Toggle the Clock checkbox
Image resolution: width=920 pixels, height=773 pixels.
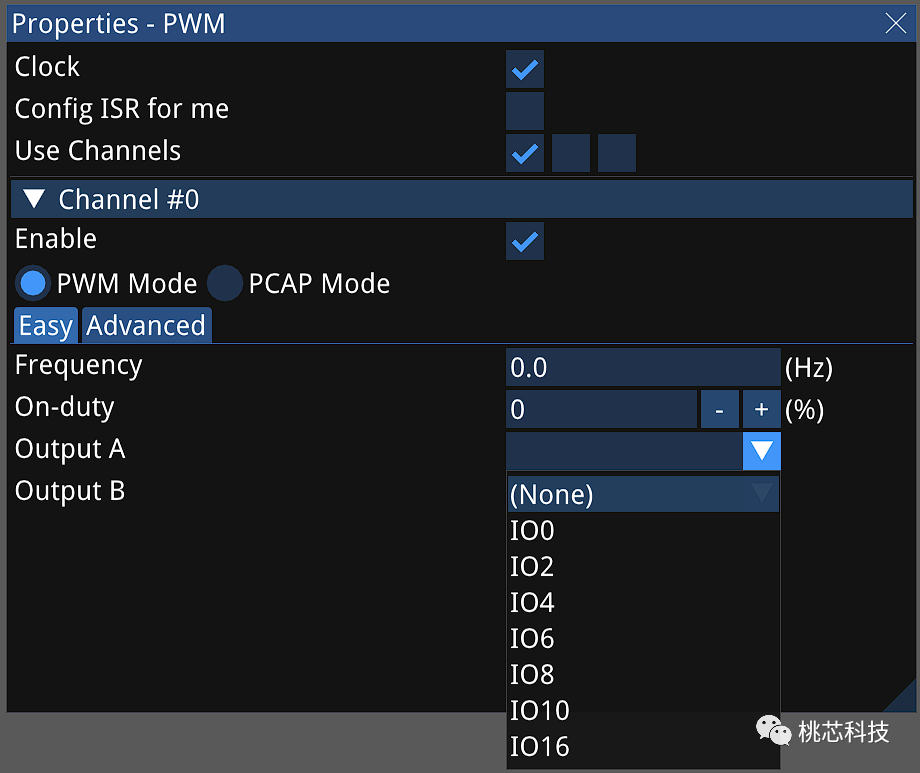pos(525,69)
